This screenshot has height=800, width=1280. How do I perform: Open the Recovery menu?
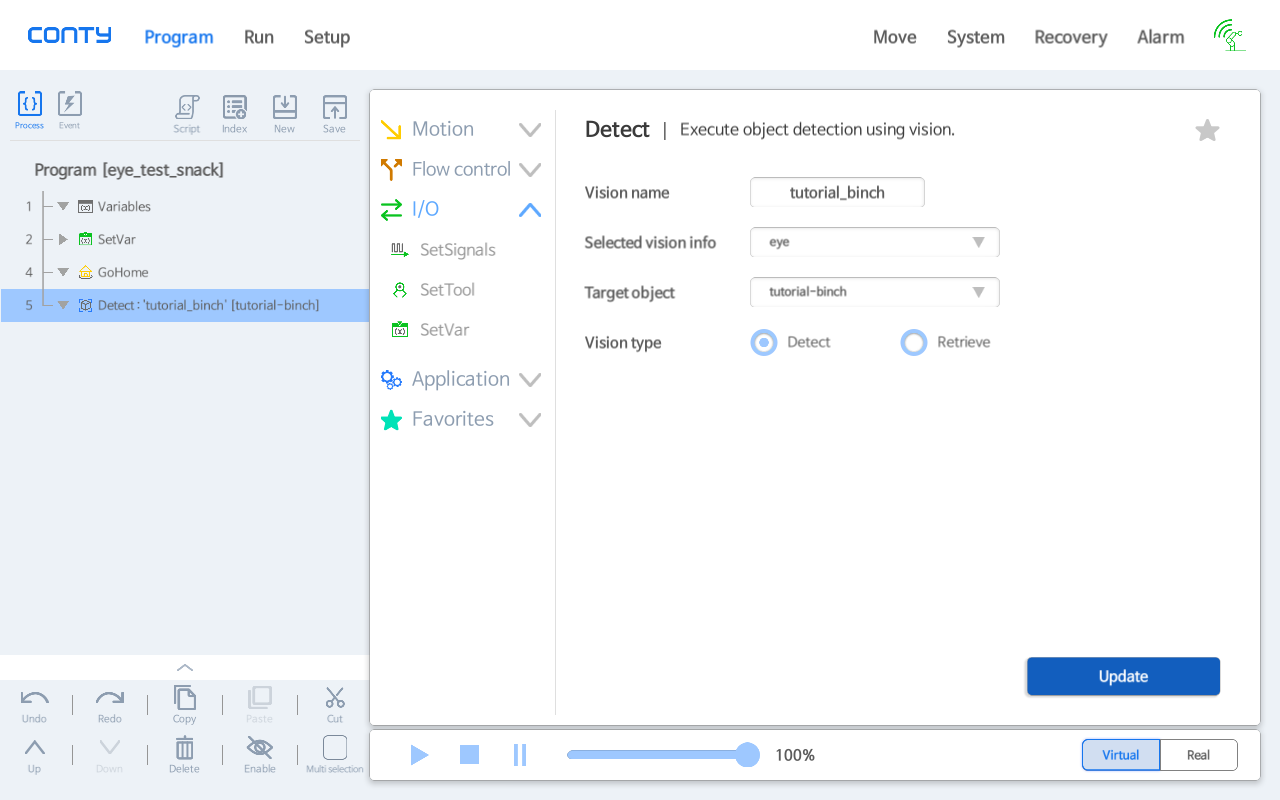click(x=1071, y=37)
